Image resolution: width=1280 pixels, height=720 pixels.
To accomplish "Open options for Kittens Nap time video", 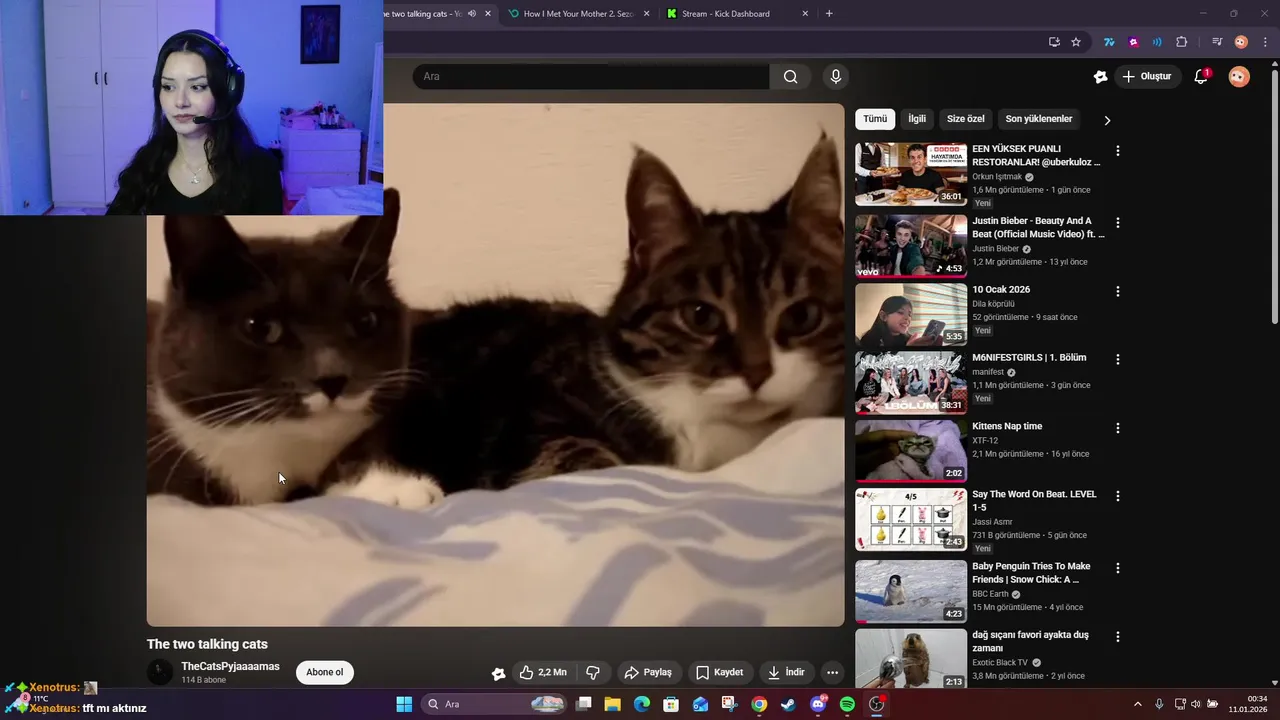I will click(x=1118, y=428).
